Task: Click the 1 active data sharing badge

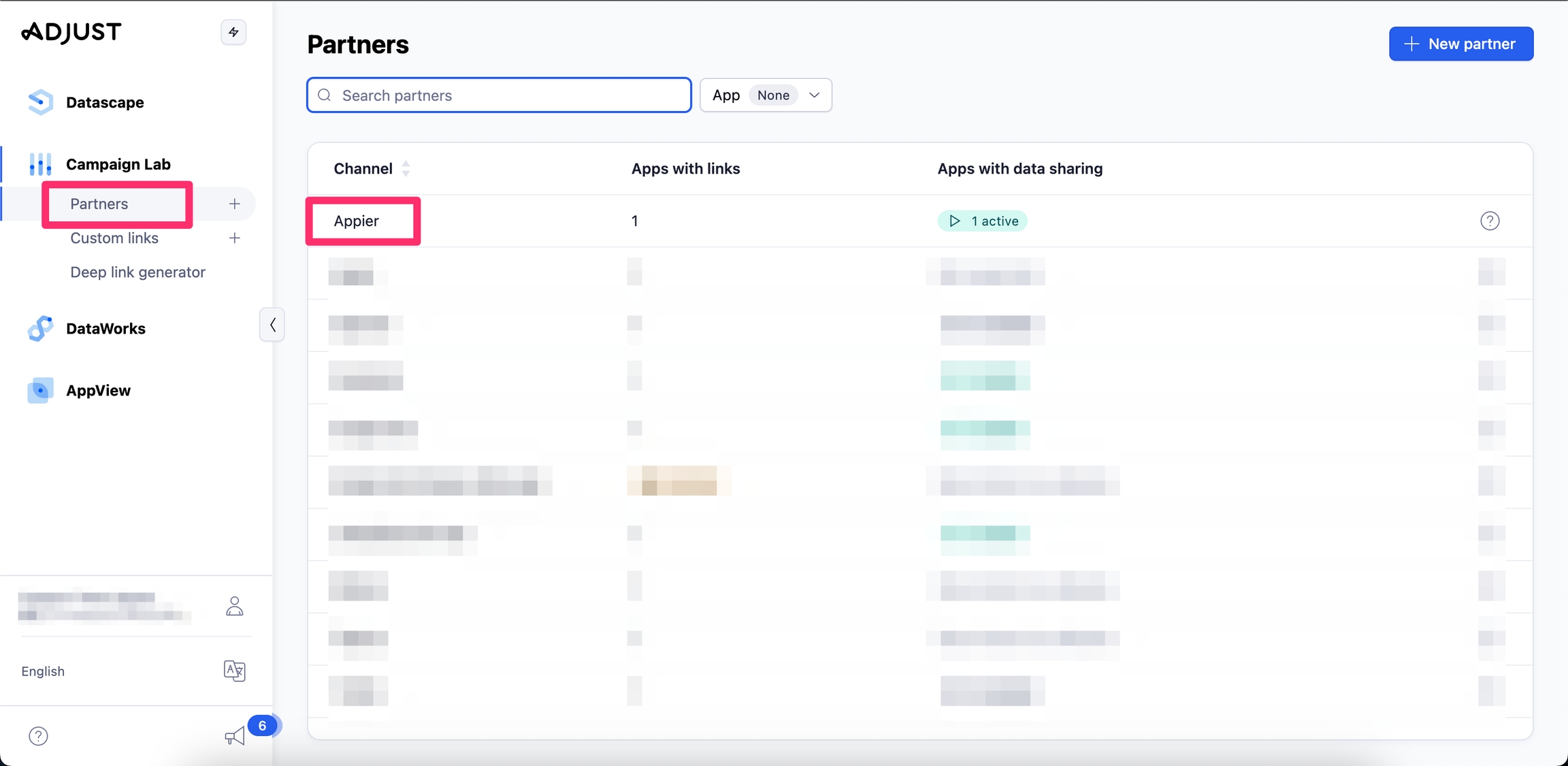Action: pos(982,221)
